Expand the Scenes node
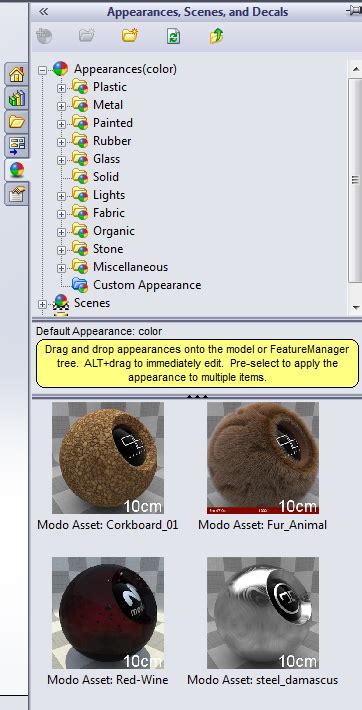362x710 pixels. [43, 304]
